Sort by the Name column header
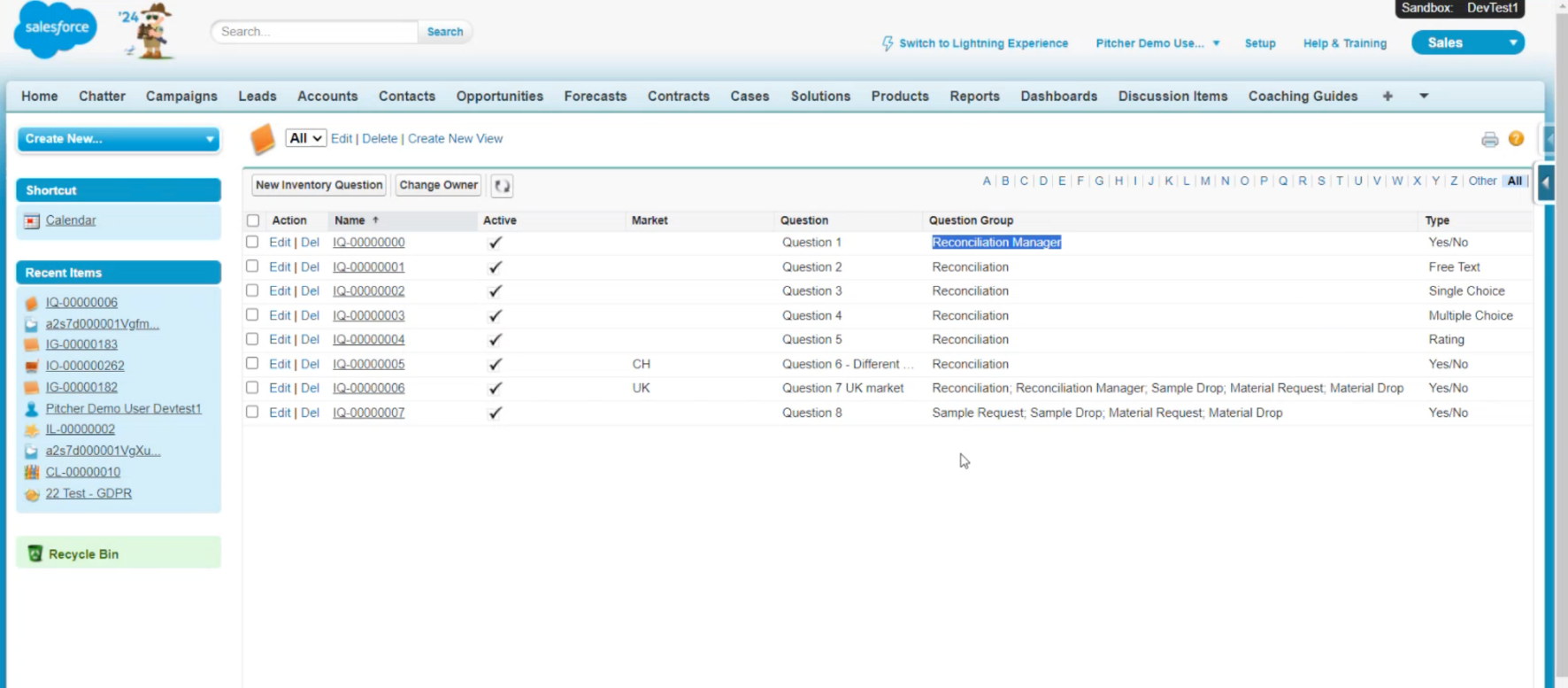 pos(350,220)
